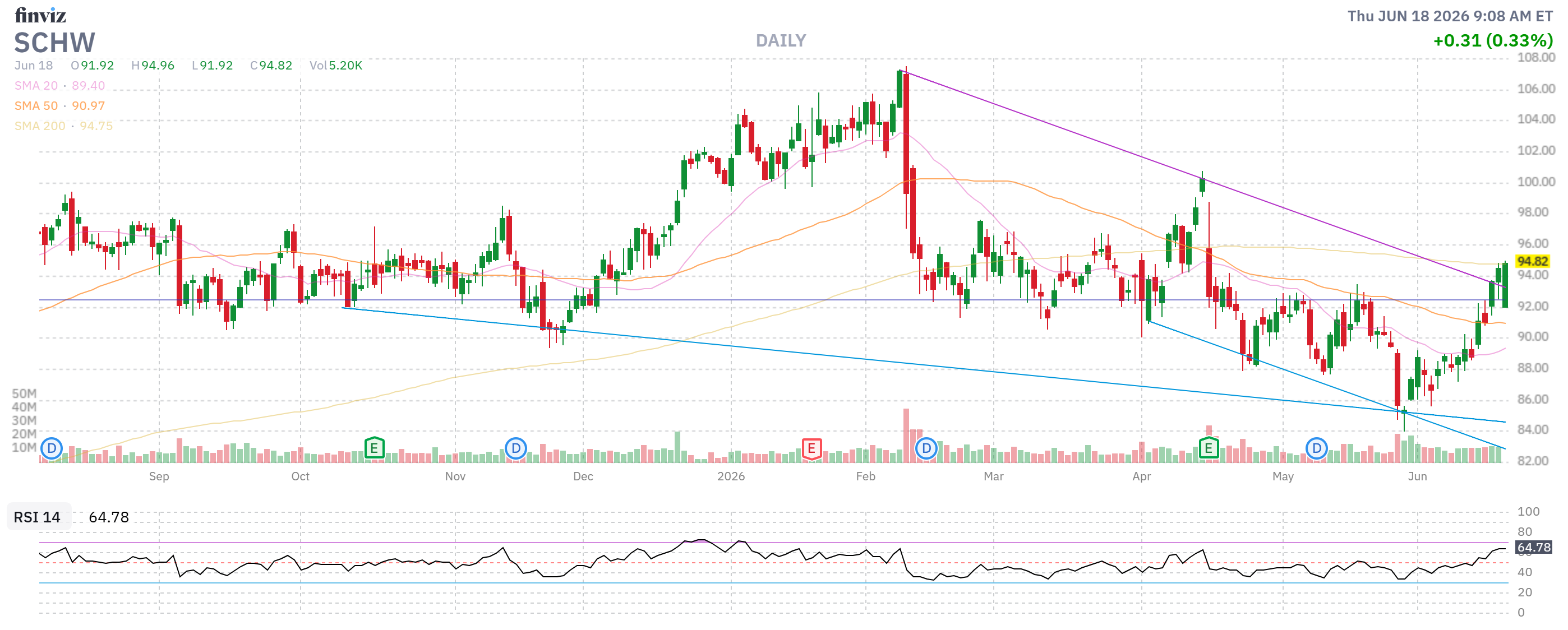Click the low price L 91.92

point(213,66)
